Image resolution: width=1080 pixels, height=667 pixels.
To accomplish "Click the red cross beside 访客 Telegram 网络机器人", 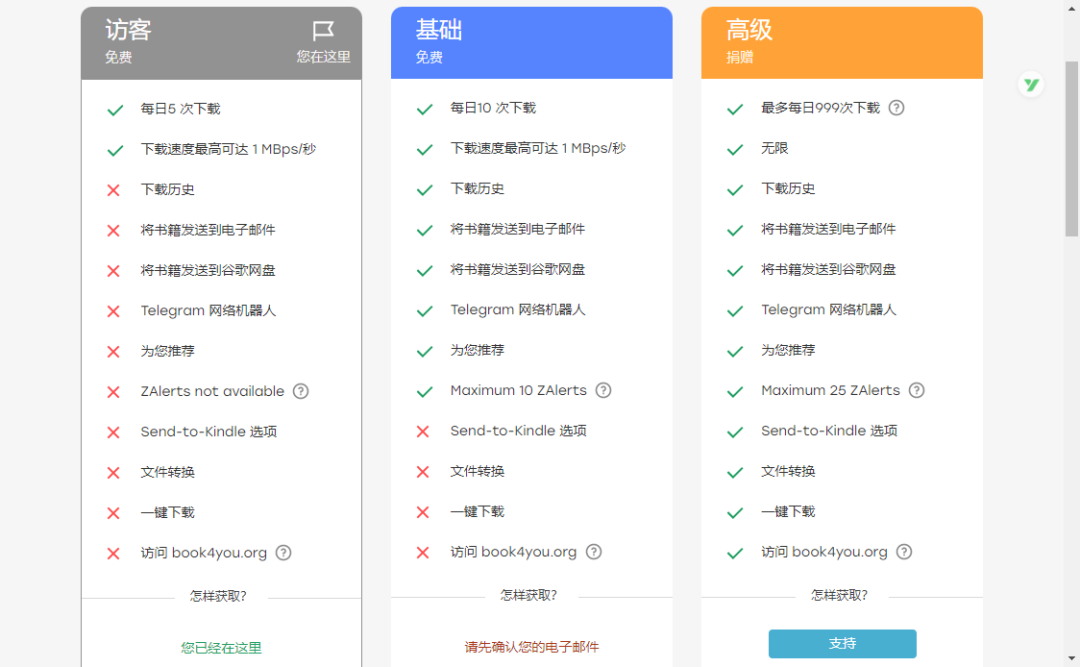I will coord(114,311).
